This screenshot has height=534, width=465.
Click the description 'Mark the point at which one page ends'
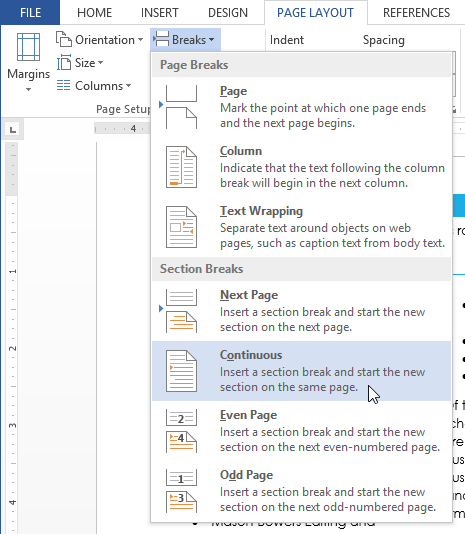point(323,108)
